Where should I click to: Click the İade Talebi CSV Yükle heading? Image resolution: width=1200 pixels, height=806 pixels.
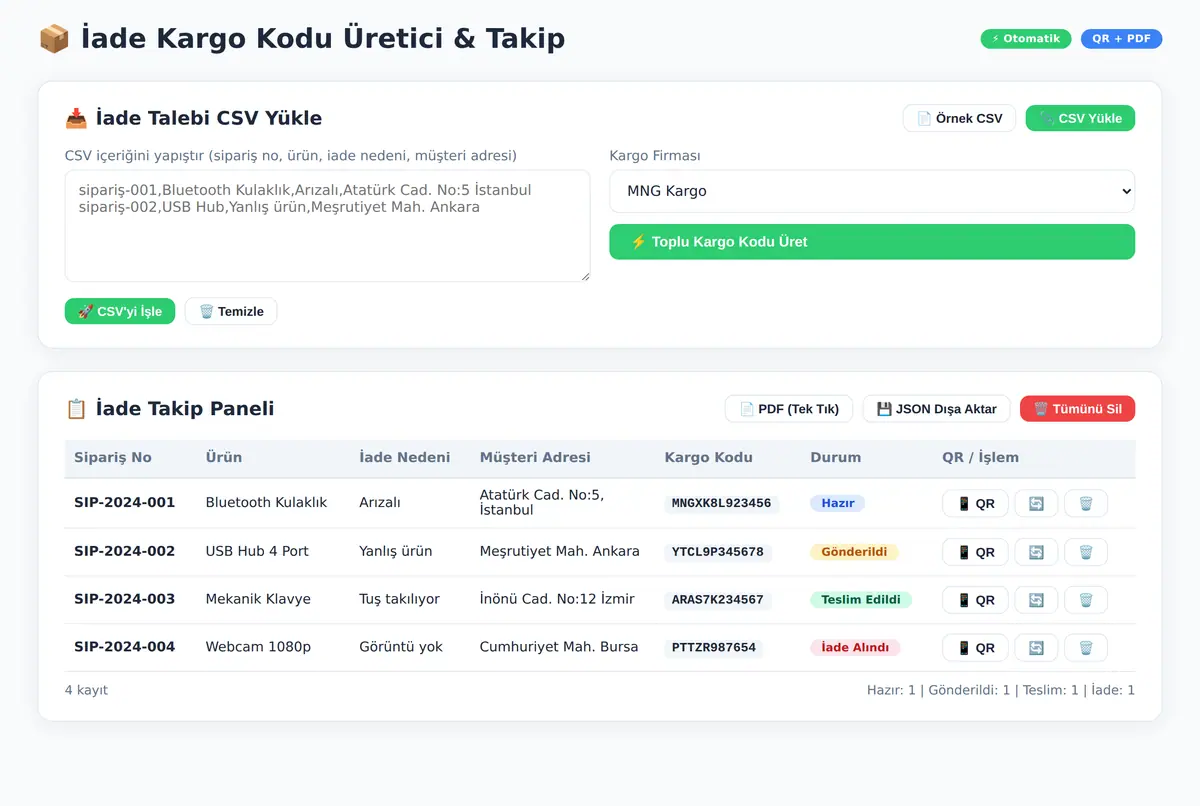click(194, 118)
